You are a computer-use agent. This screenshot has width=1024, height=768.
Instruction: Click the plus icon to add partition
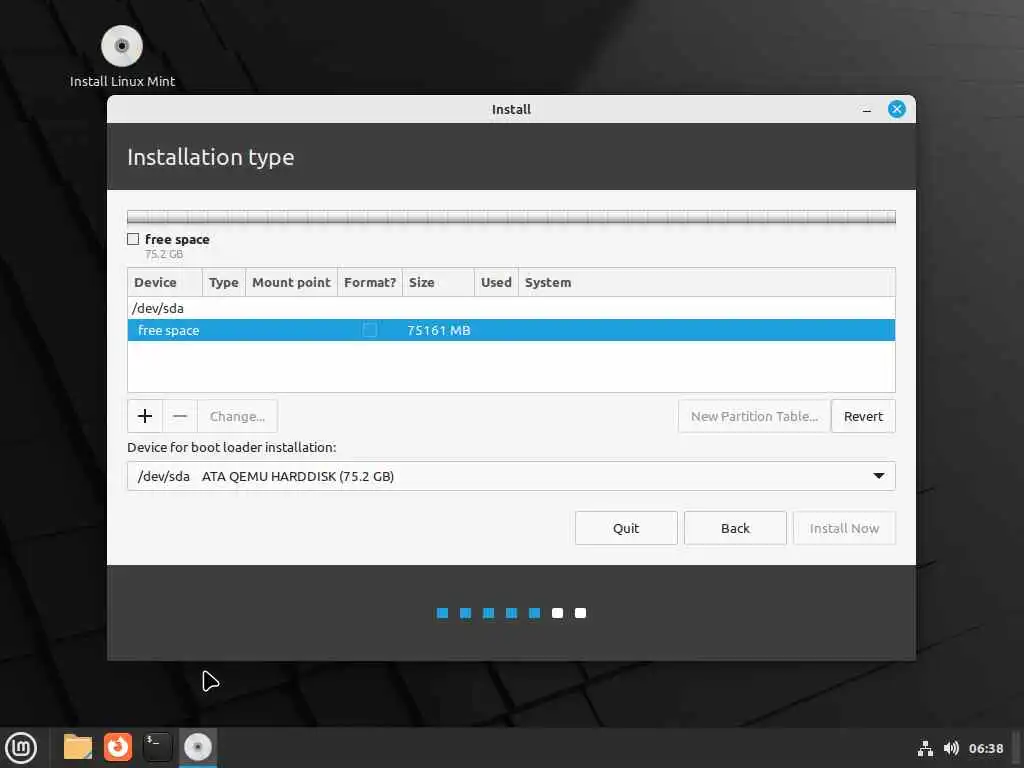point(145,416)
